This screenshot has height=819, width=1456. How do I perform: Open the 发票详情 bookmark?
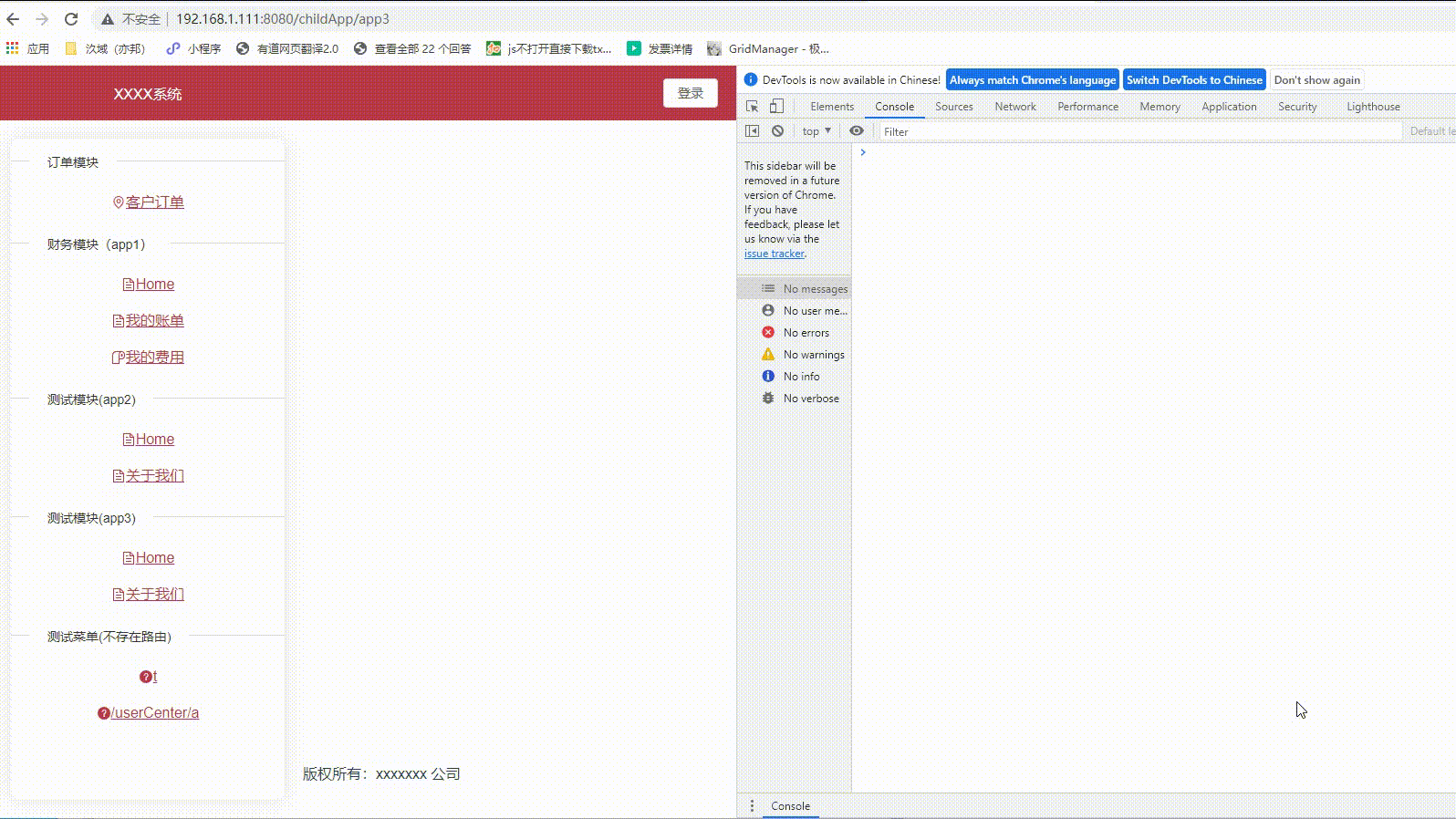(x=660, y=48)
